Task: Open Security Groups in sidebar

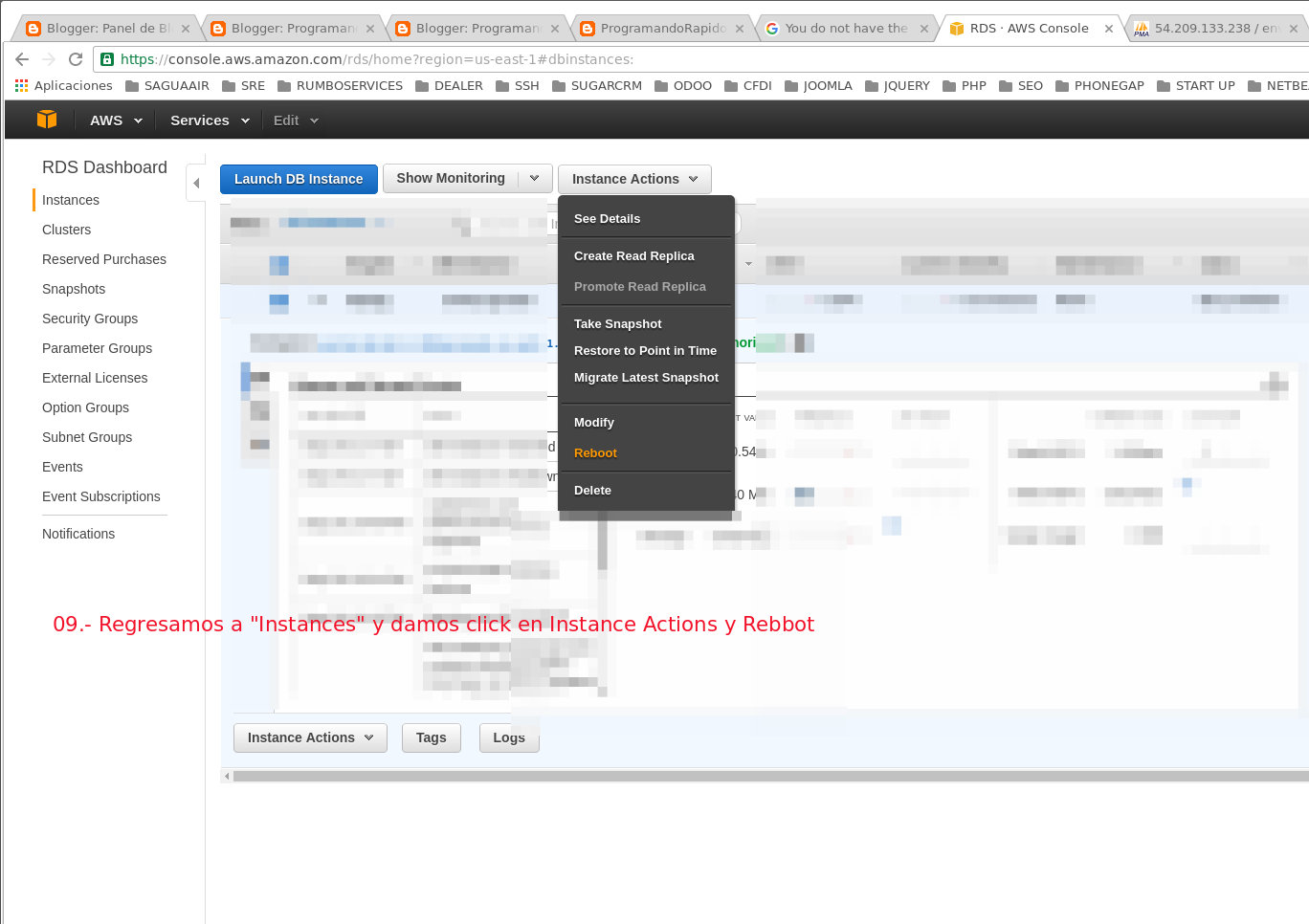Action: click(x=90, y=319)
